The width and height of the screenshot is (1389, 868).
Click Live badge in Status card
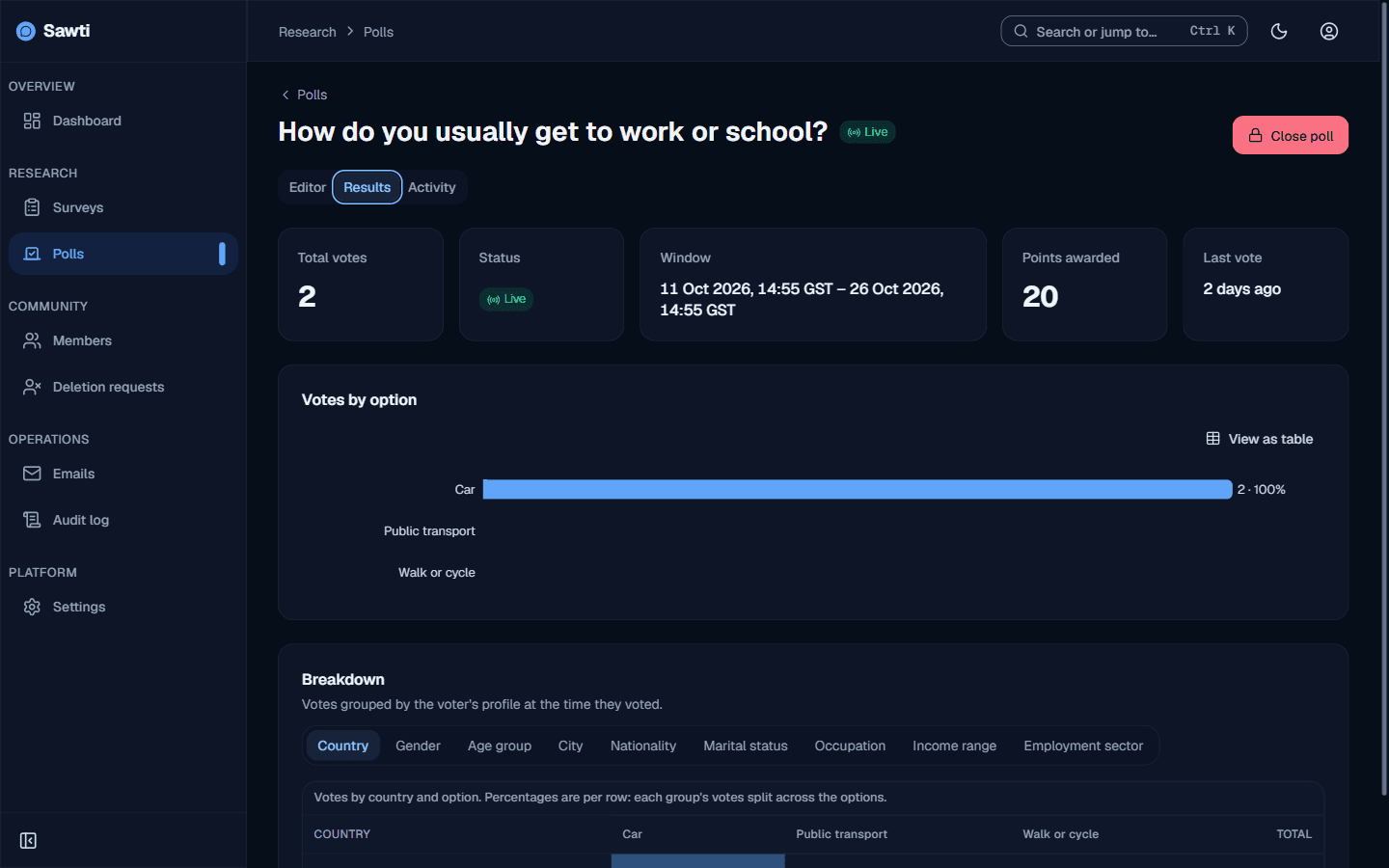click(506, 299)
